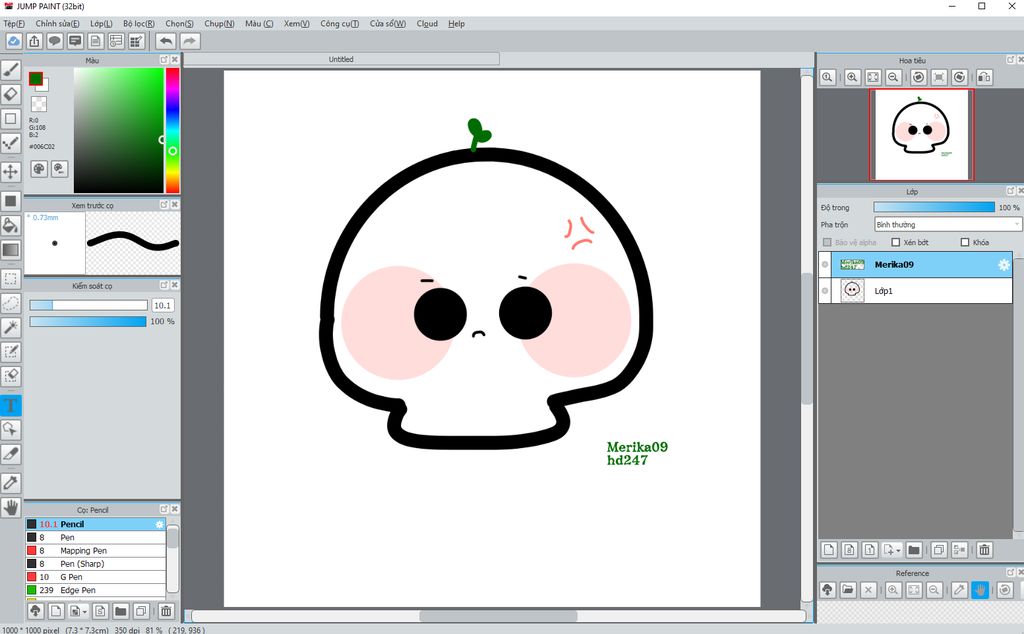Select the Mapping Pen brush
The height and width of the screenshot is (634, 1024).
pos(95,550)
